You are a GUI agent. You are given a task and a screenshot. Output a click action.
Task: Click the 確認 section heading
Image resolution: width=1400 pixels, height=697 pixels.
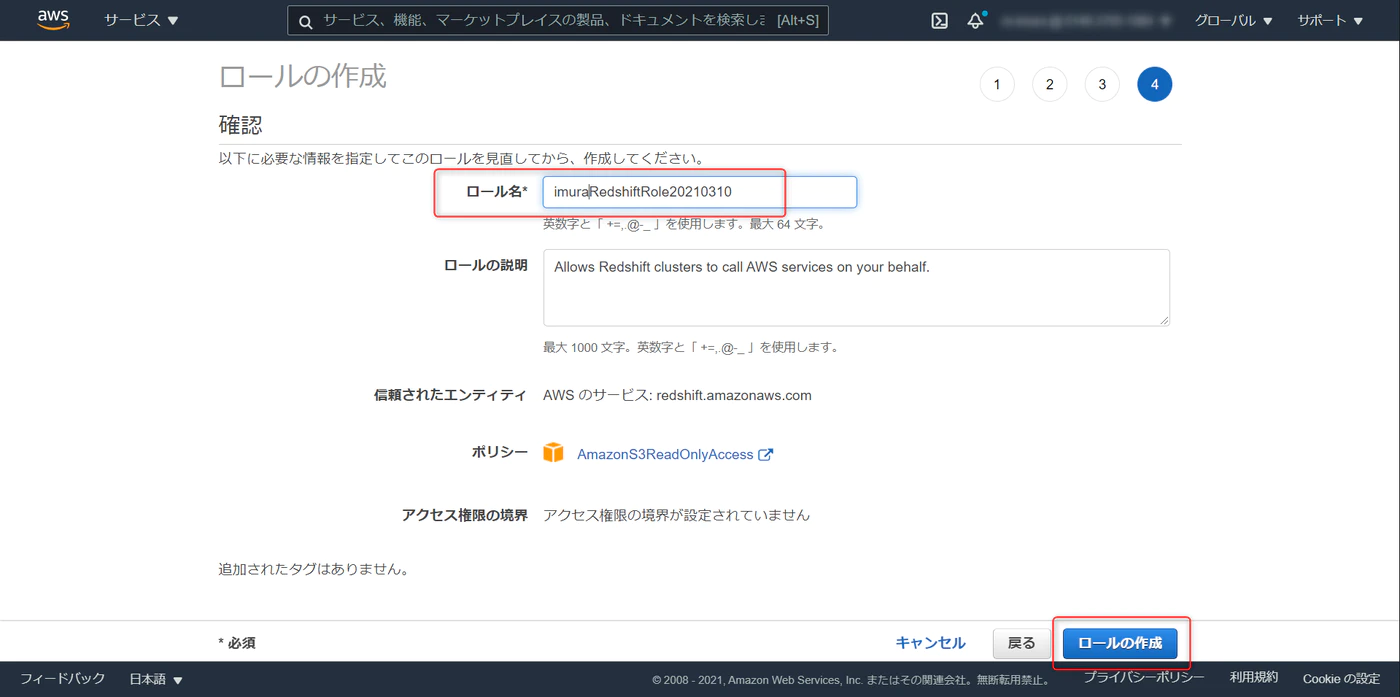click(x=240, y=125)
